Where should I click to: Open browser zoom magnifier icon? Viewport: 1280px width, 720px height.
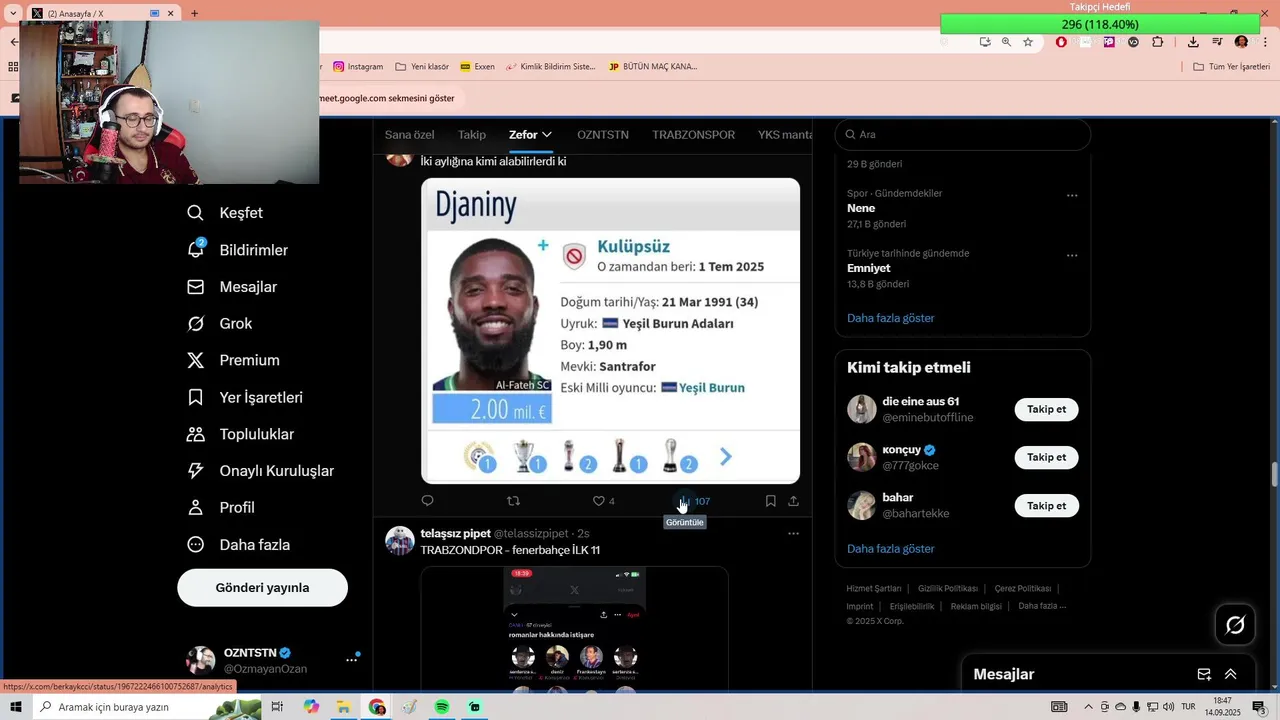1006,42
